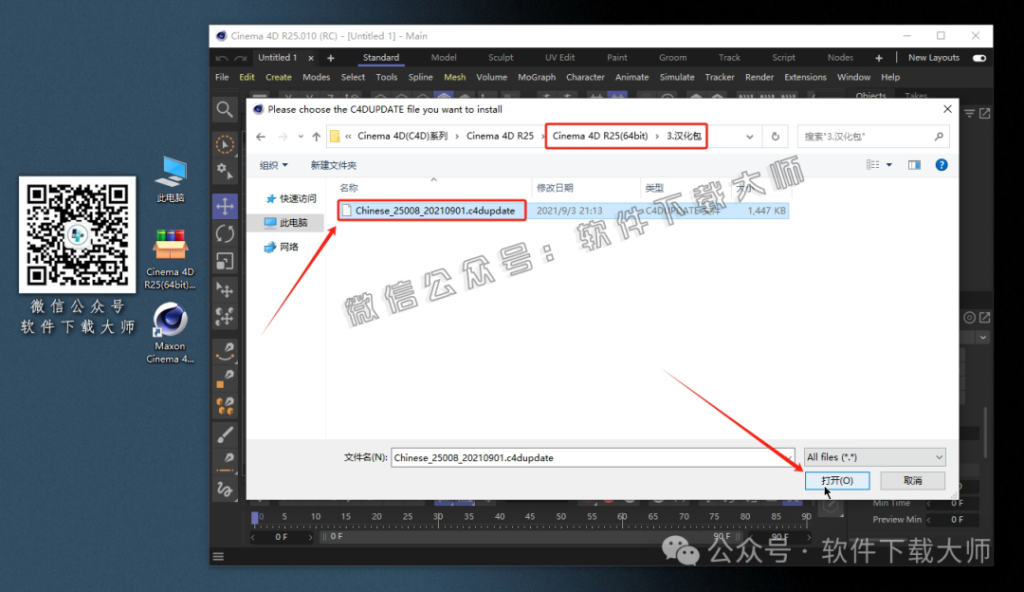Open the MoGraph menu
The width and height of the screenshot is (1024, 592).
[536, 77]
